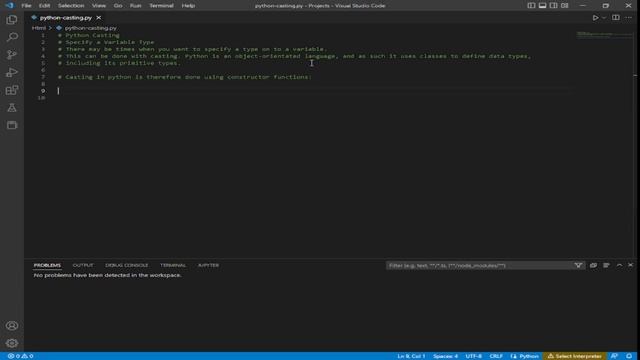Toggle the secondary side bar layout icon

pos(553,6)
